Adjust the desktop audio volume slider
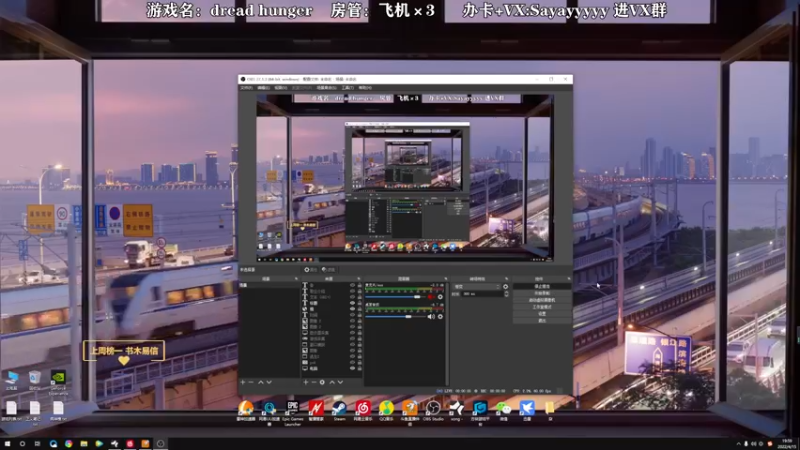The height and width of the screenshot is (450, 800). 396,317
